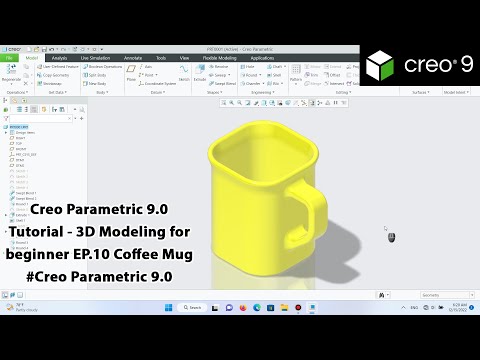Zoom in using the graphics toolbar
This screenshot has height=360, width=480.
[x=232, y=103]
